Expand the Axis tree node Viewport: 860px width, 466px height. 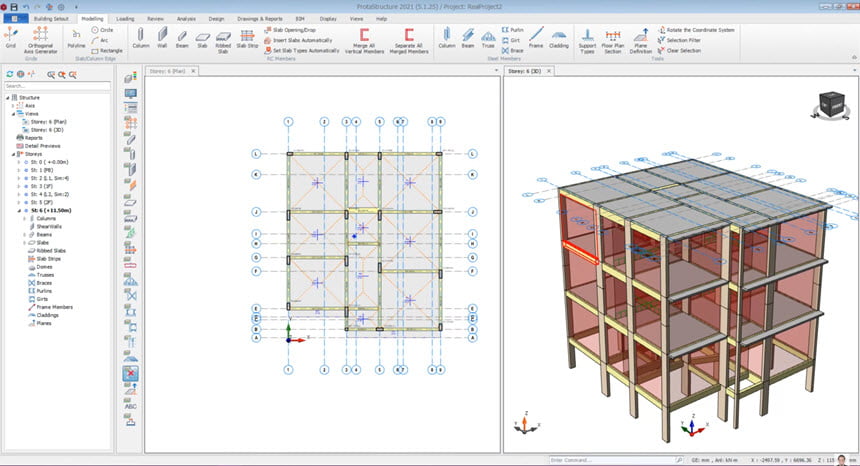click(x=13, y=105)
